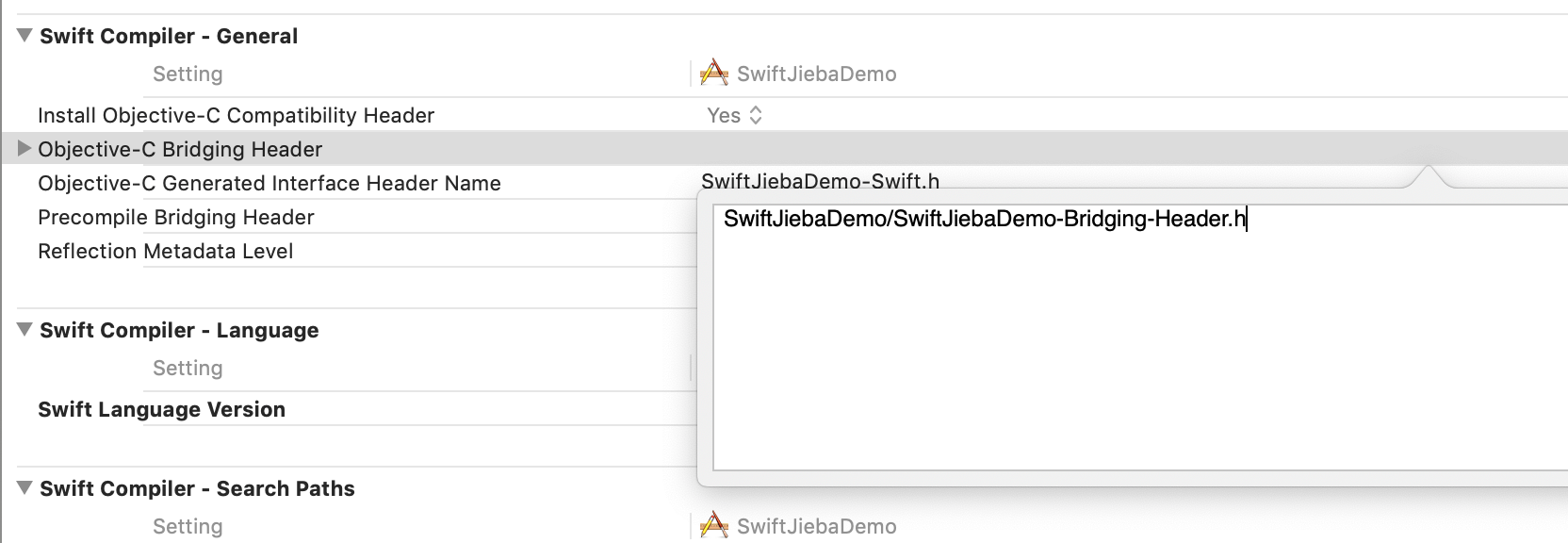Viewport: 1568px width, 543px height.
Task: Select the Swift Language Version setting
Action: coord(161,409)
